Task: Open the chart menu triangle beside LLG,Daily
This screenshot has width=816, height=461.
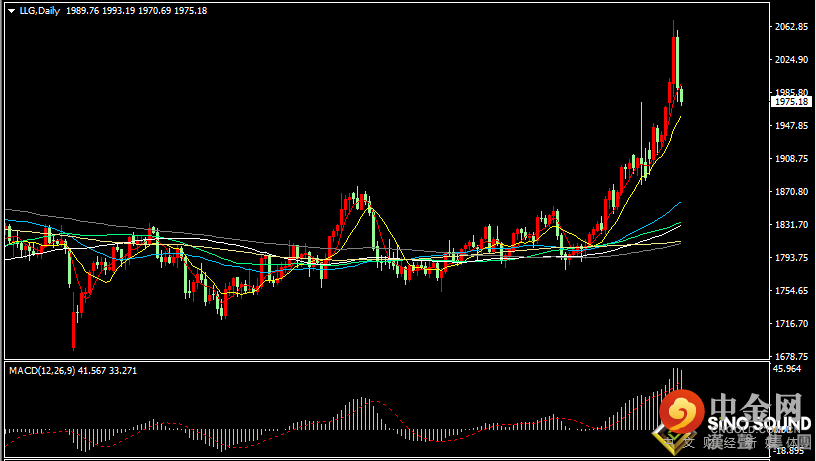Action: tap(11, 10)
